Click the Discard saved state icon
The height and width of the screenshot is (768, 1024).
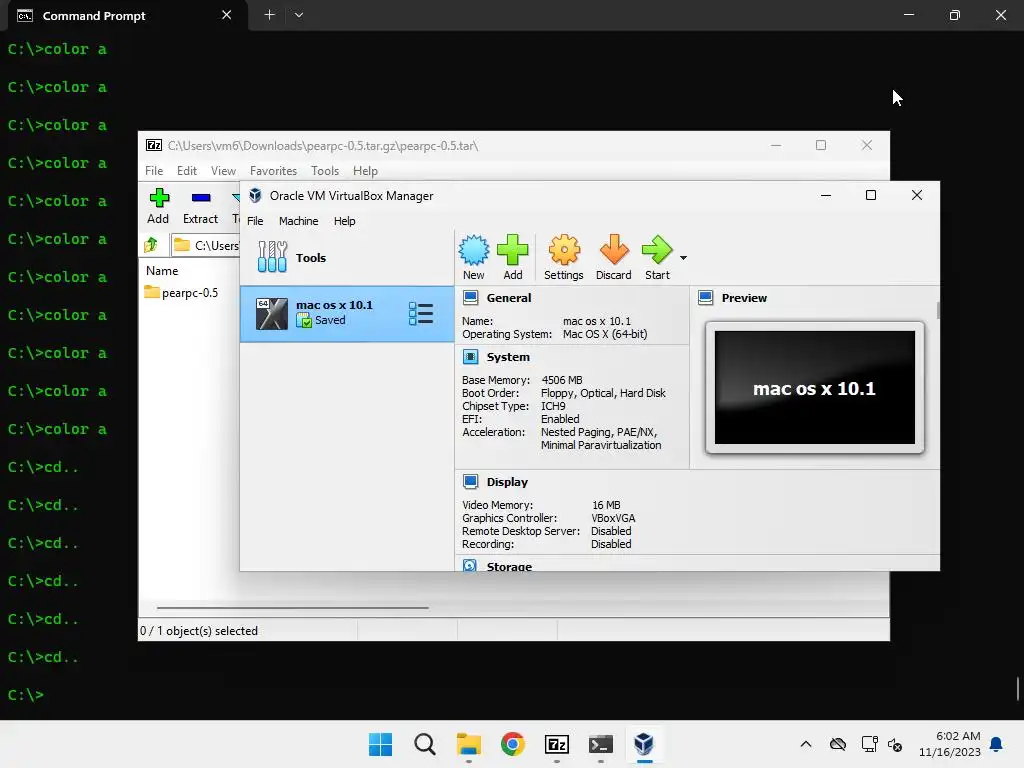pyautogui.click(x=613, y=257)
